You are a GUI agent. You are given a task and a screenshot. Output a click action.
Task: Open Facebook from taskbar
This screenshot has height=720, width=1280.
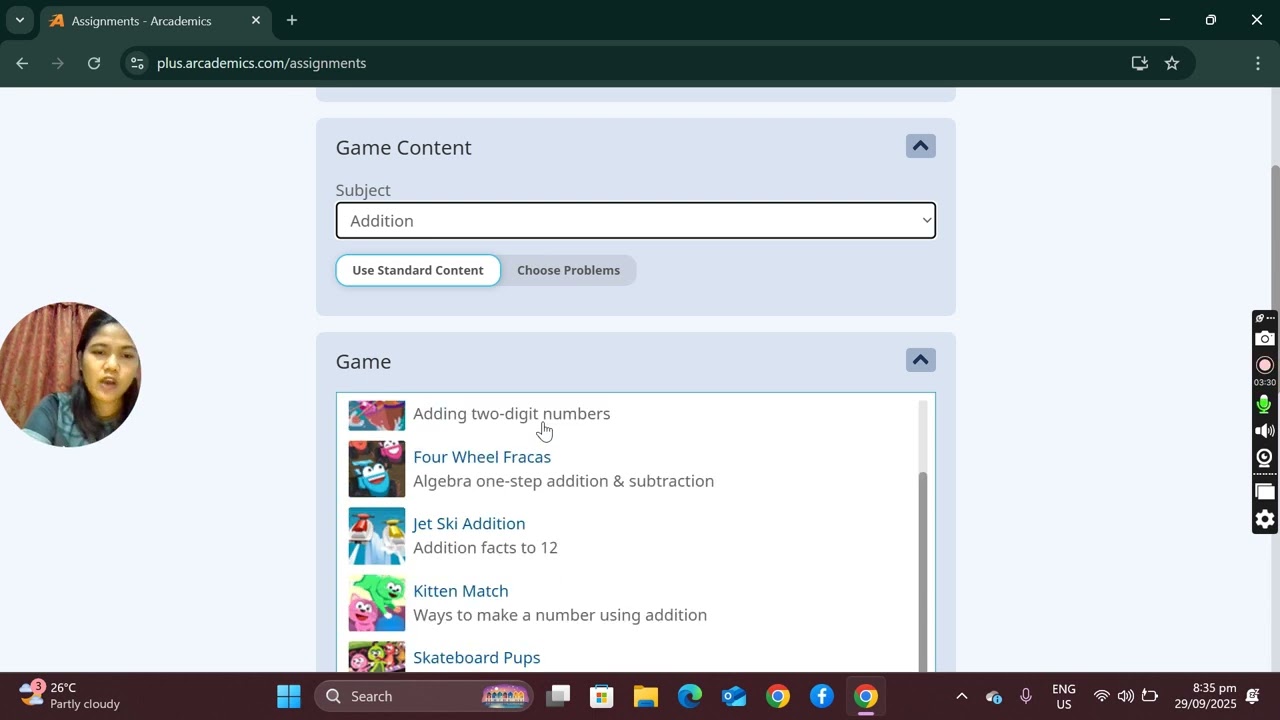click(x=822, y=696)
